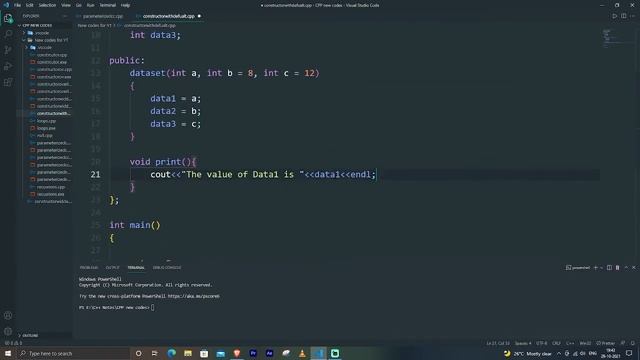
Task: Open After Effects from taskbar
Action: pyautogui.click(x=269, y=353)
